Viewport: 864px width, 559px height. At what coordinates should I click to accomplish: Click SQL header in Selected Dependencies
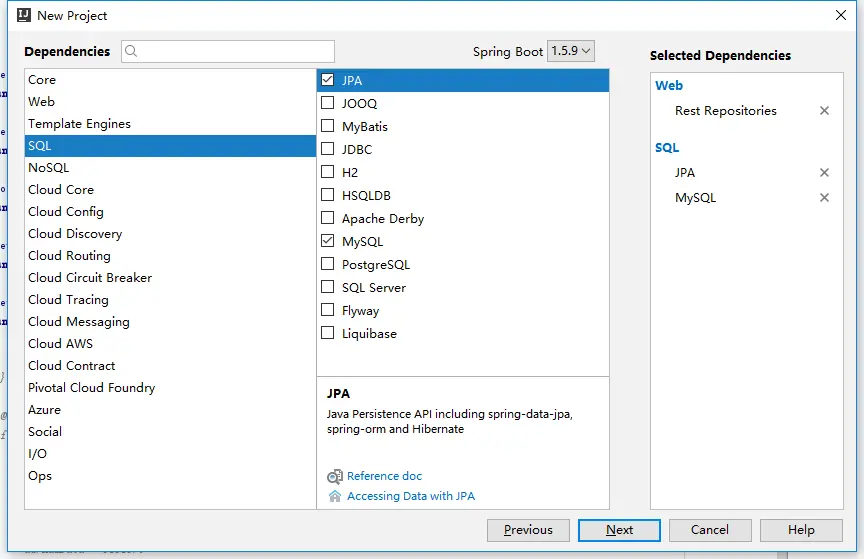coord(667,148)
